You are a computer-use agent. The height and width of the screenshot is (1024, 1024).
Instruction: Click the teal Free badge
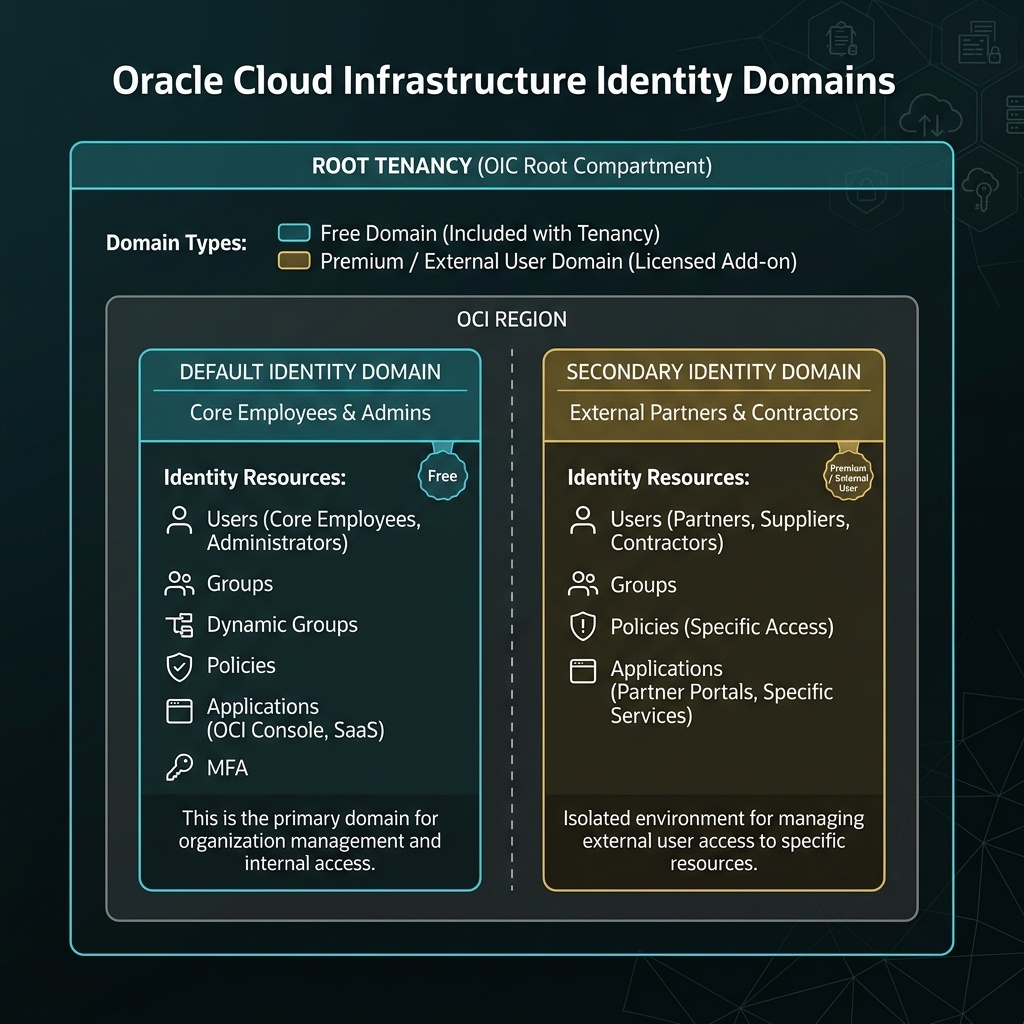(x=443, y=475)
